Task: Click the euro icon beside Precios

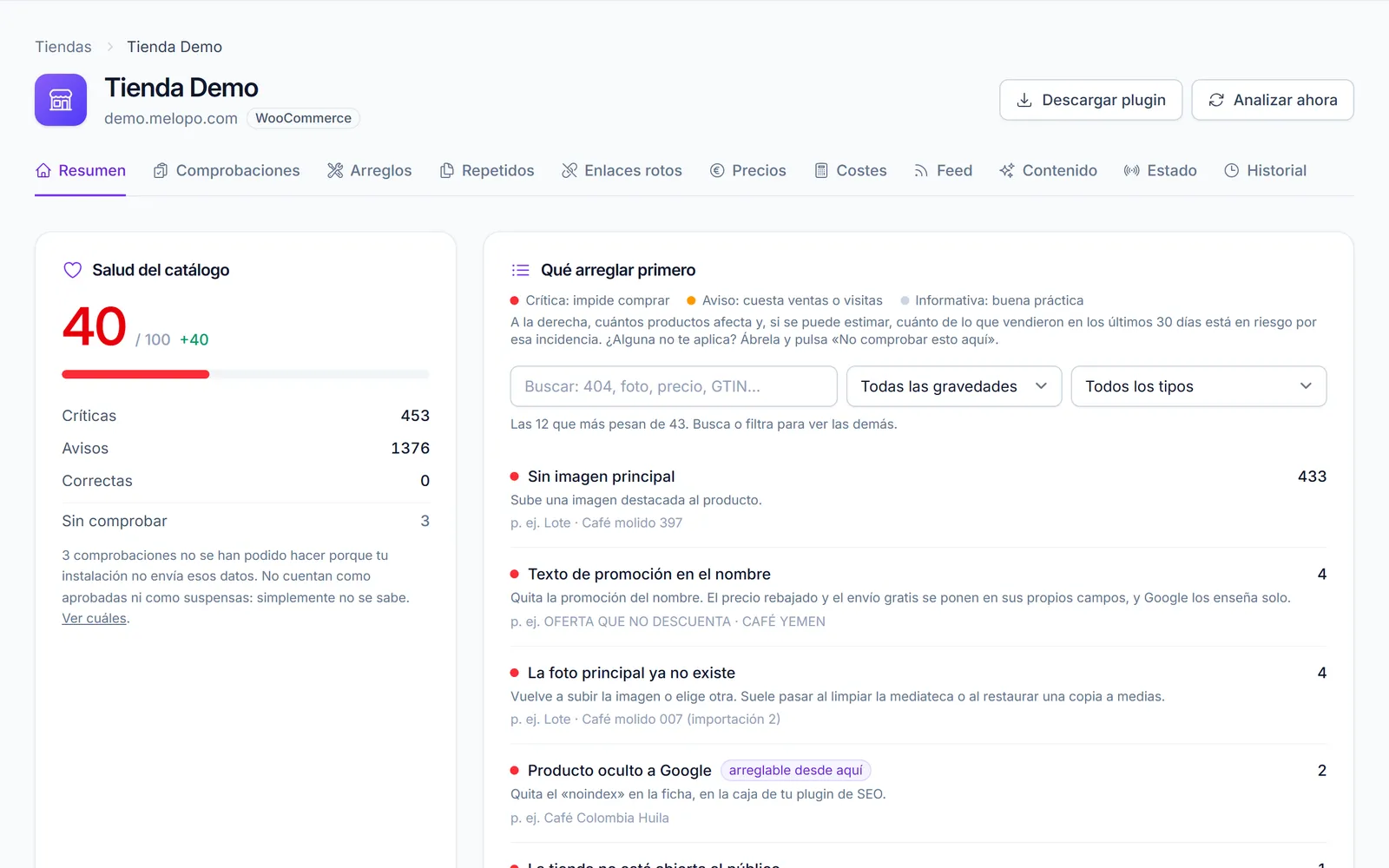Action: pyautogui.click(x=717, y=170)
